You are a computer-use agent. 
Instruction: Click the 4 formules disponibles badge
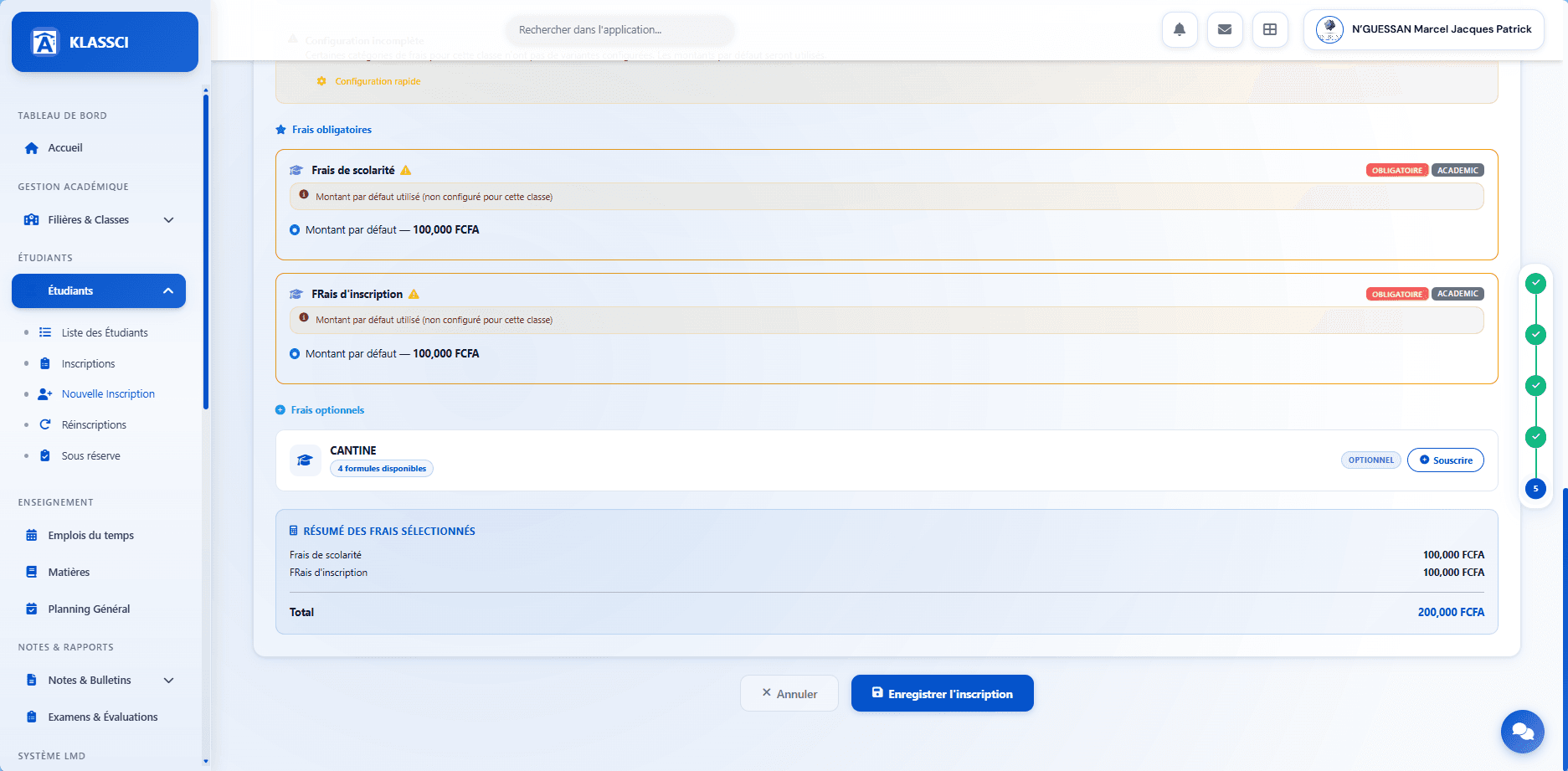pyautogui.click(x=382, y=469)
